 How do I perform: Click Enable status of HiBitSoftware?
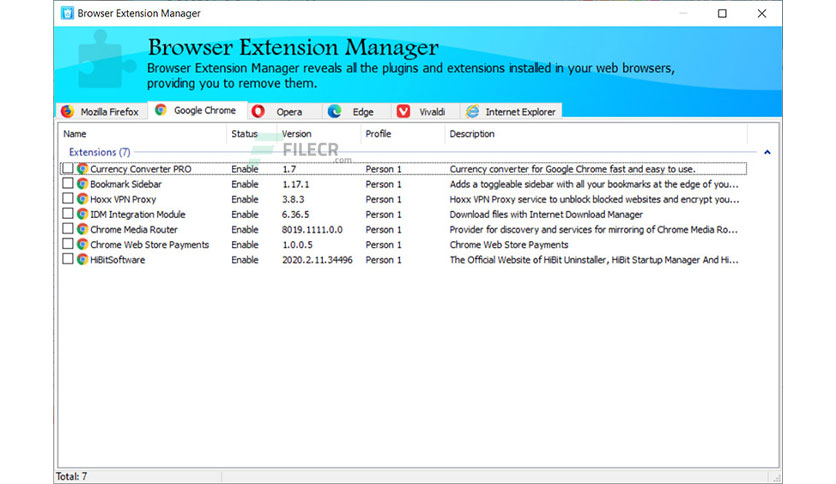tap(245, 260)
